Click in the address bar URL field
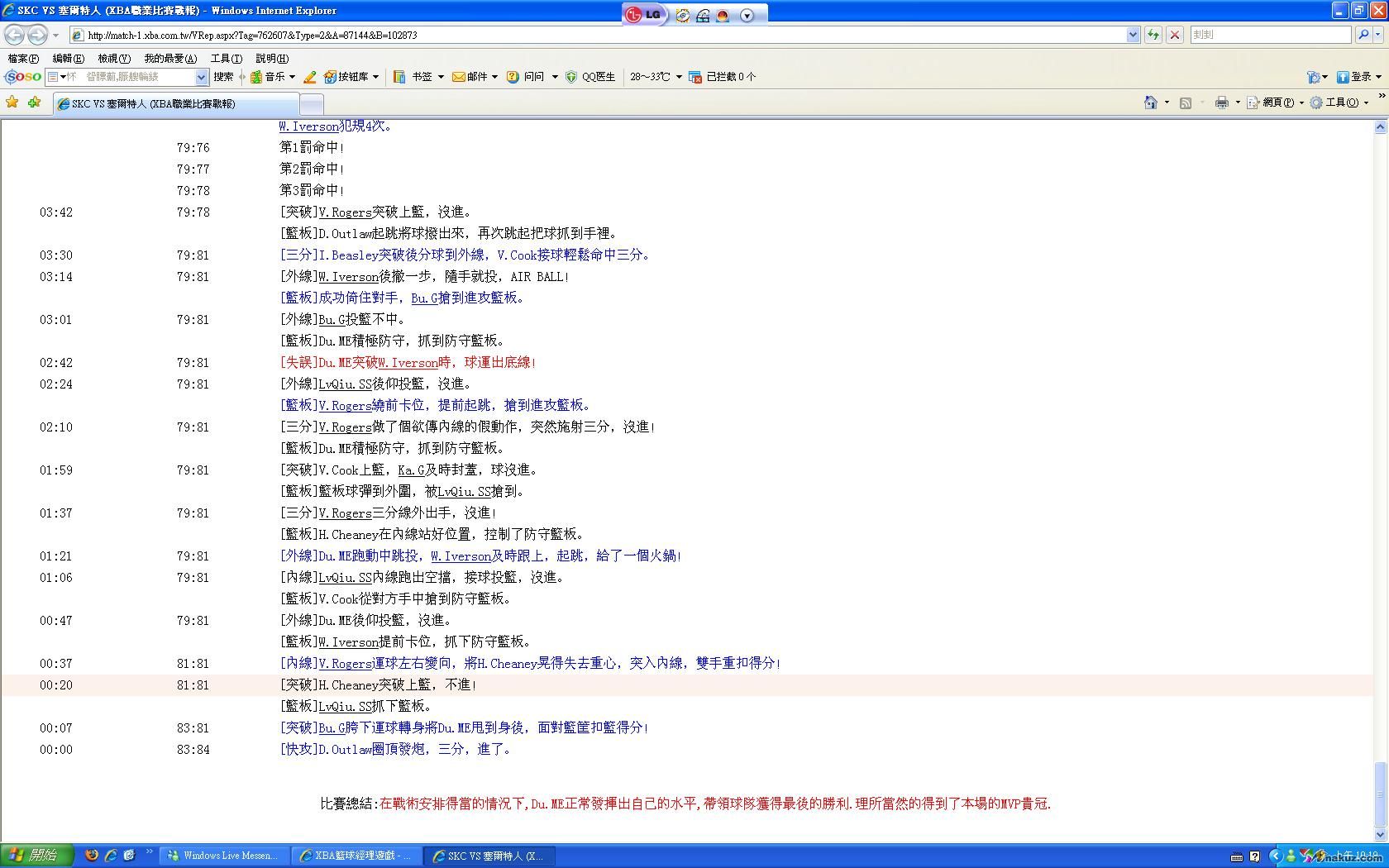 click(604, 35)
